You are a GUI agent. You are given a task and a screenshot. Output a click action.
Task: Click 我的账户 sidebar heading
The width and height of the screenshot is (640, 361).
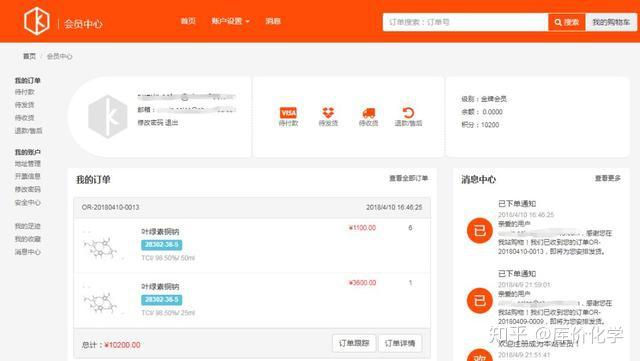pyautogui.click(x=28, y=152)
